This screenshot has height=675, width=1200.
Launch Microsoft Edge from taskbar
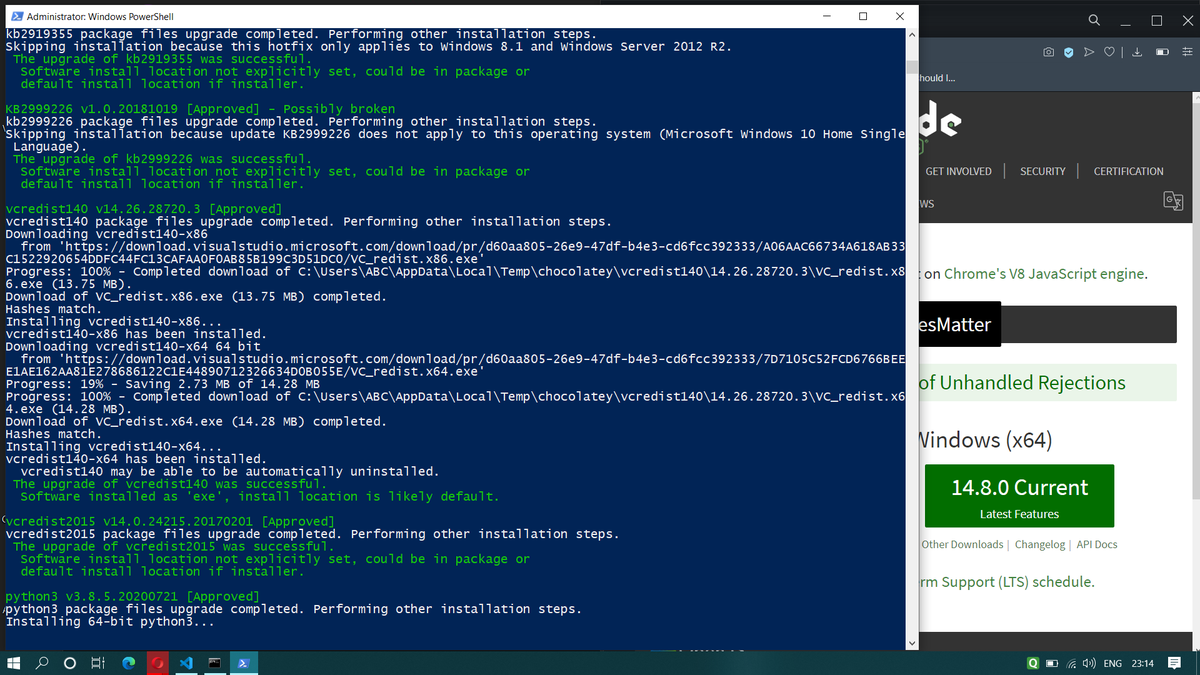click(x=128, y=663)
